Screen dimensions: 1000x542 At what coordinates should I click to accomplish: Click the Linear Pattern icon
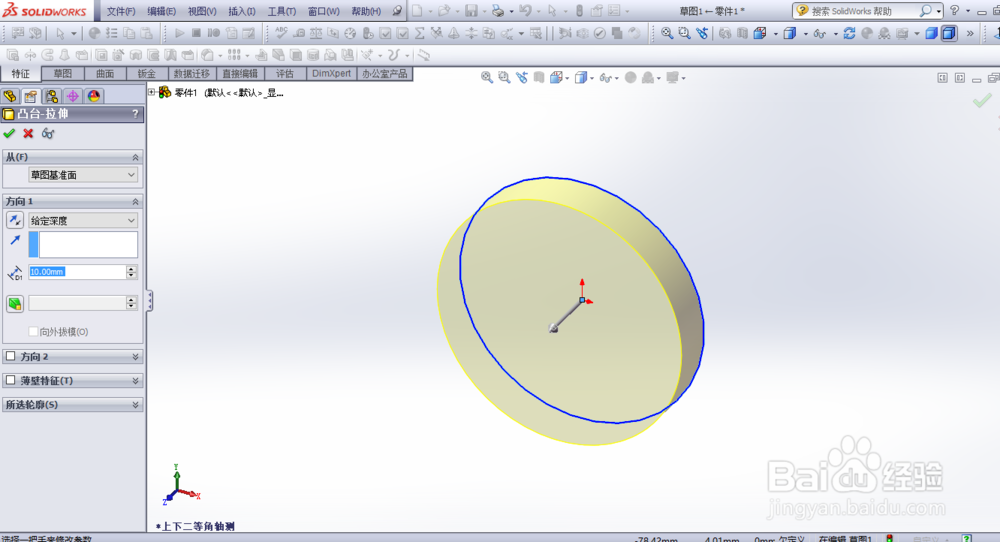click(x=234, y=55)
